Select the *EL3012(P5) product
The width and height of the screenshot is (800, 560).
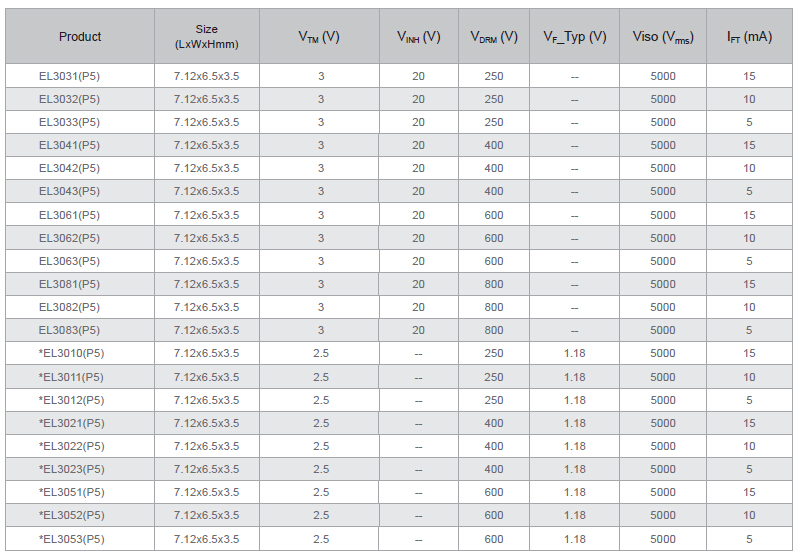coord(71,400)
